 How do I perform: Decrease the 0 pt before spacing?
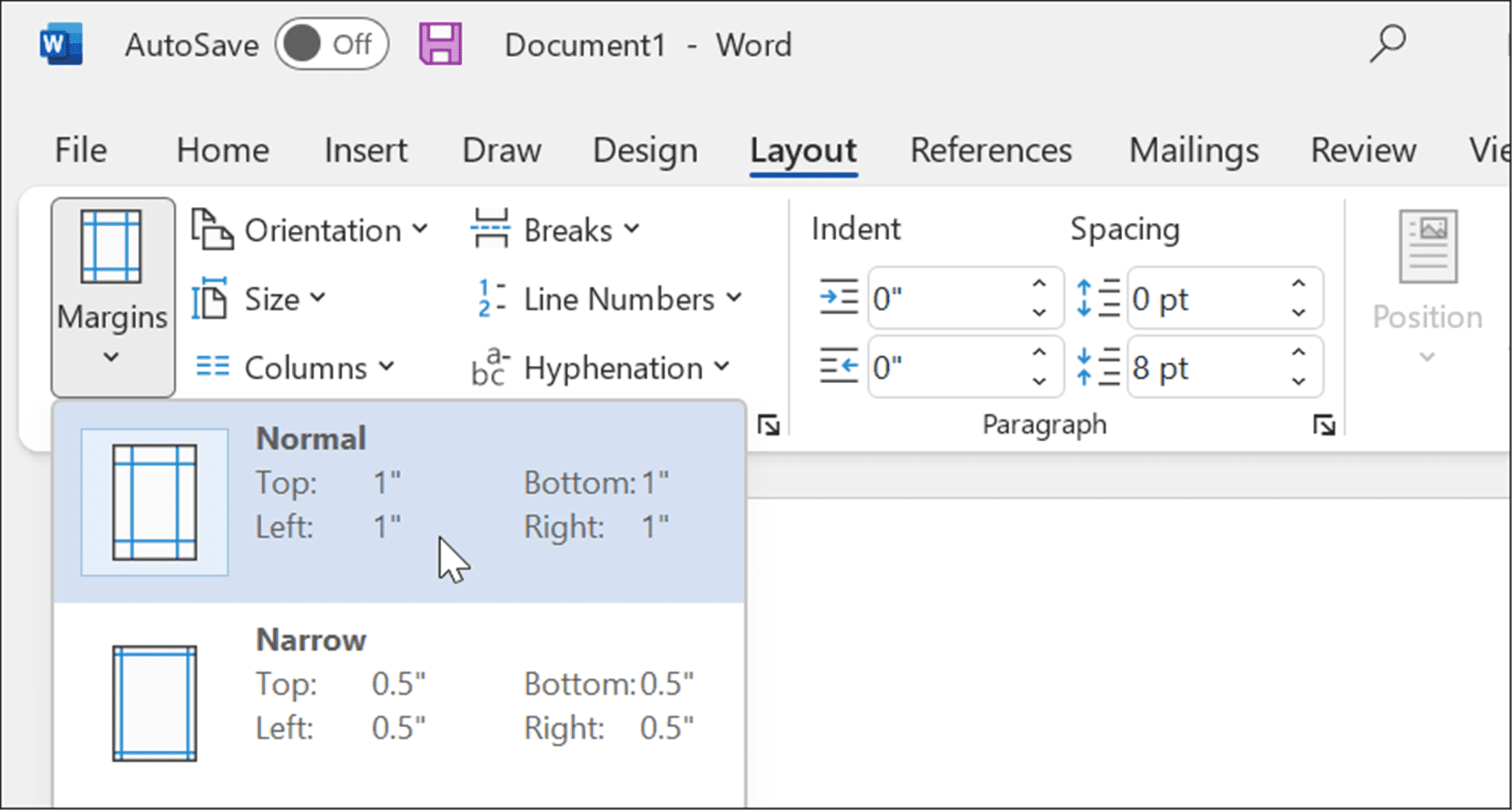[x=1297, y=314]
